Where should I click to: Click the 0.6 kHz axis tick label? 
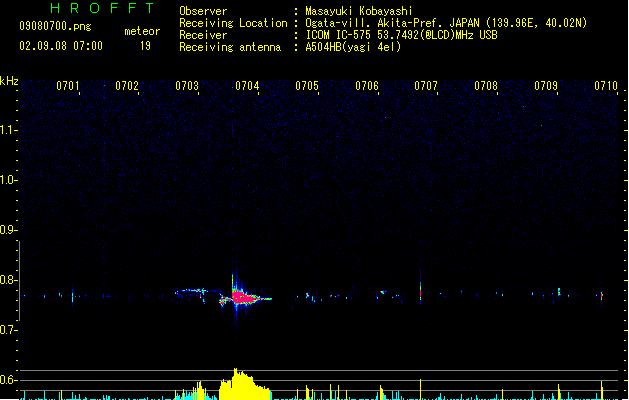tap(8, 380)
